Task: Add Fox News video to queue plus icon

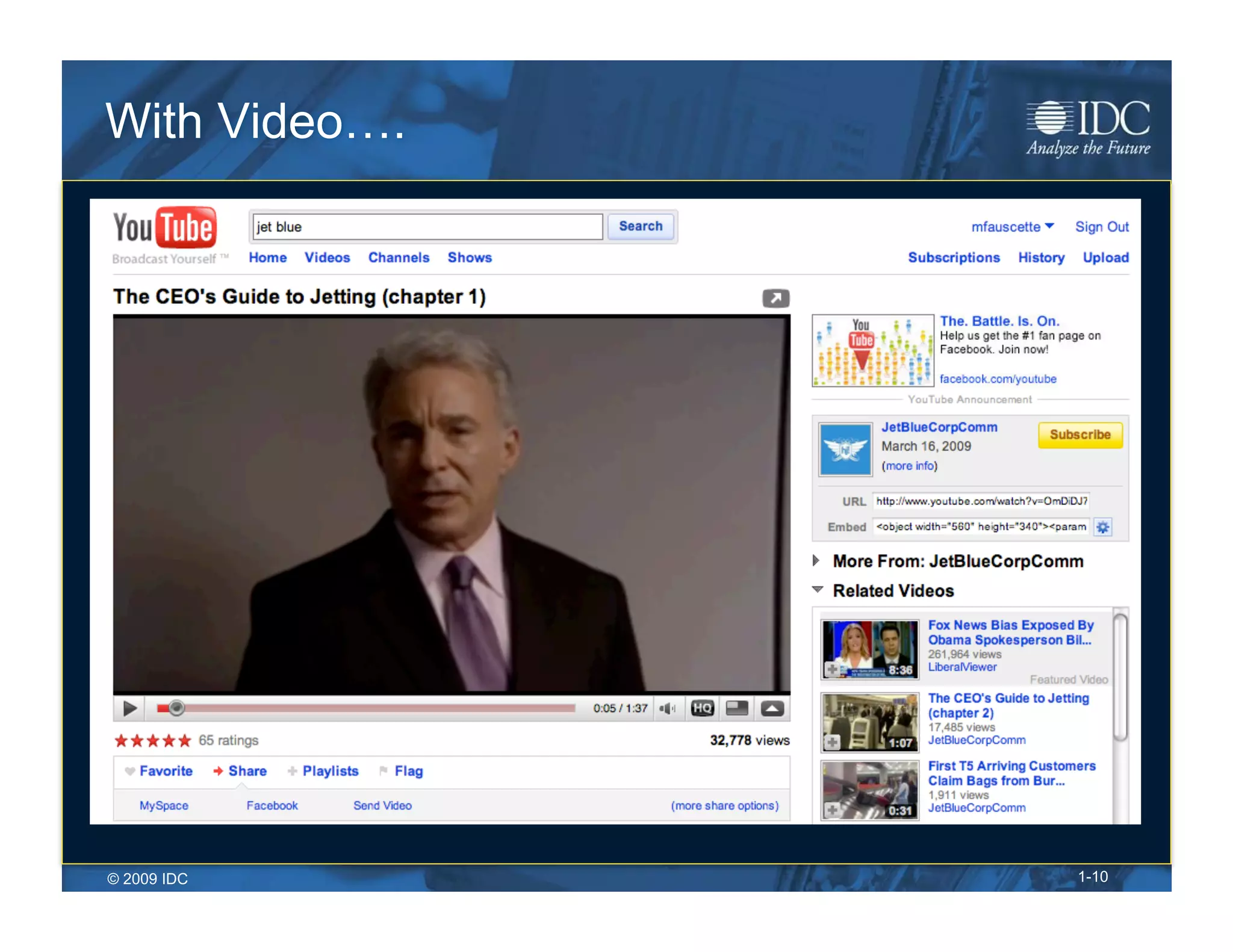Action: (x=832, y=669)
